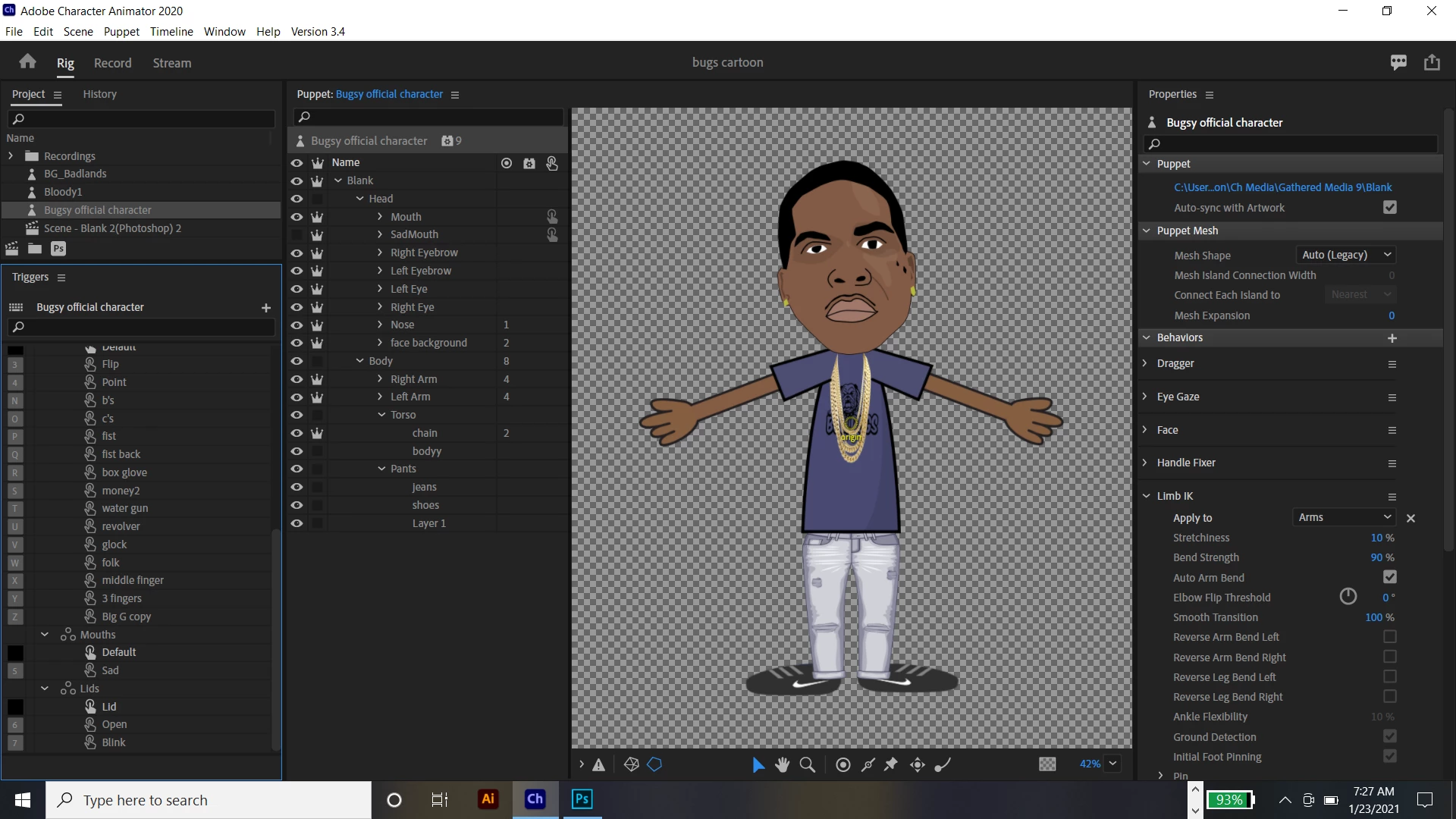Select the Zoom magnifier tool
This screenshot has width=1456, height=819.
coord(808,764)
